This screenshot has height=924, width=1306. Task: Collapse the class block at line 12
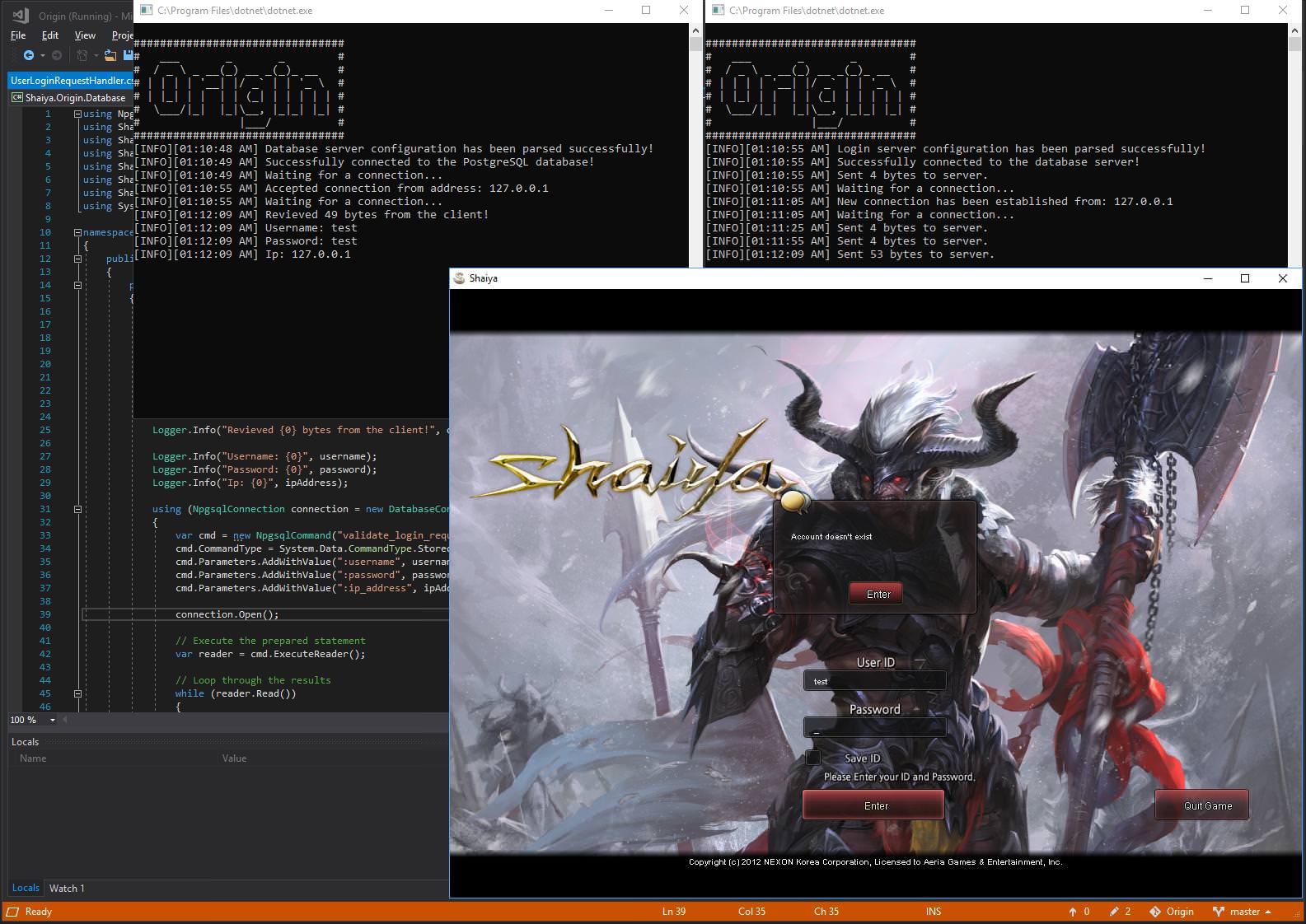[77, 259]
